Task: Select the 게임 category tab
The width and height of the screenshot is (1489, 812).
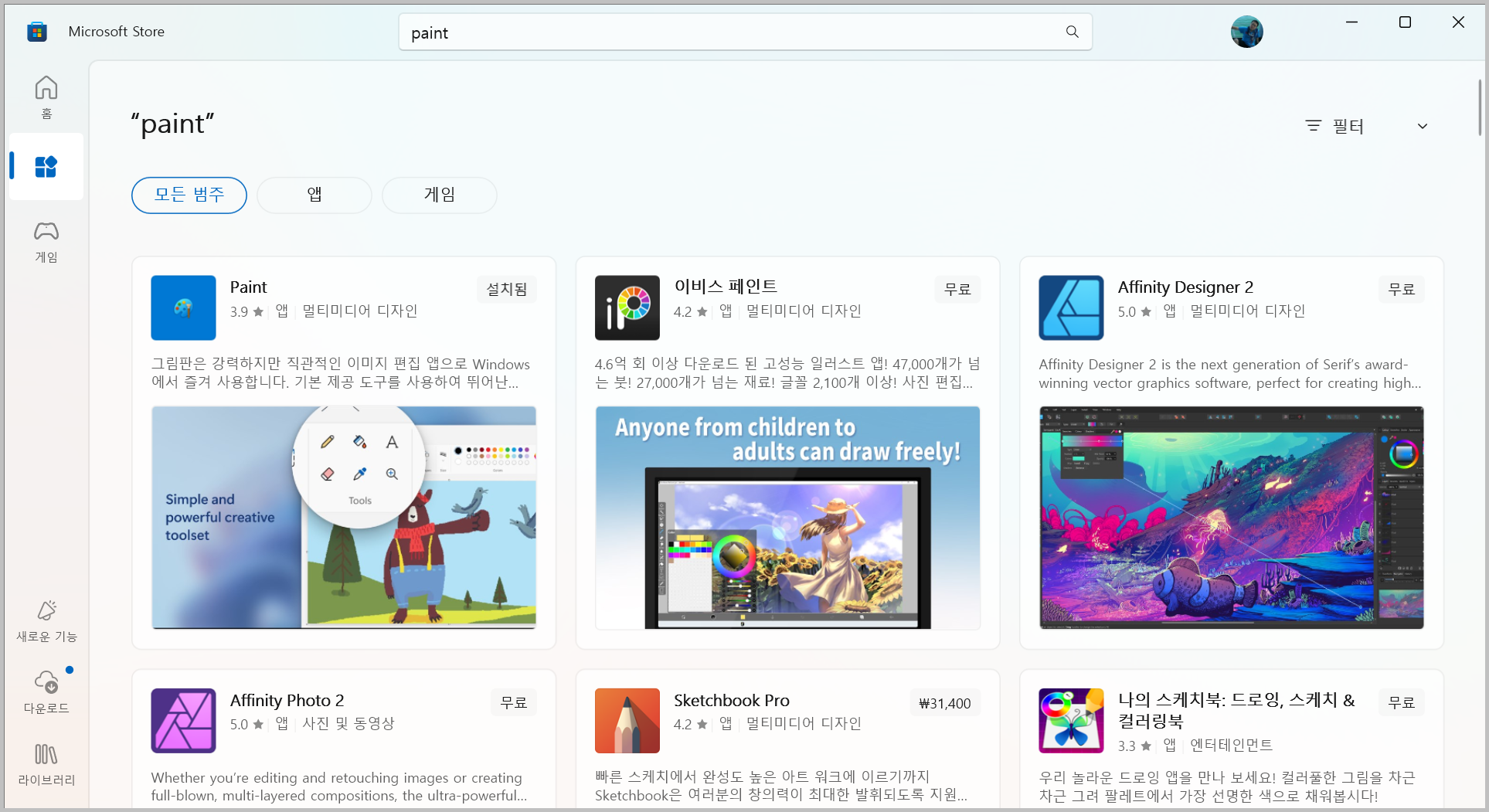Action: [440, 195]
